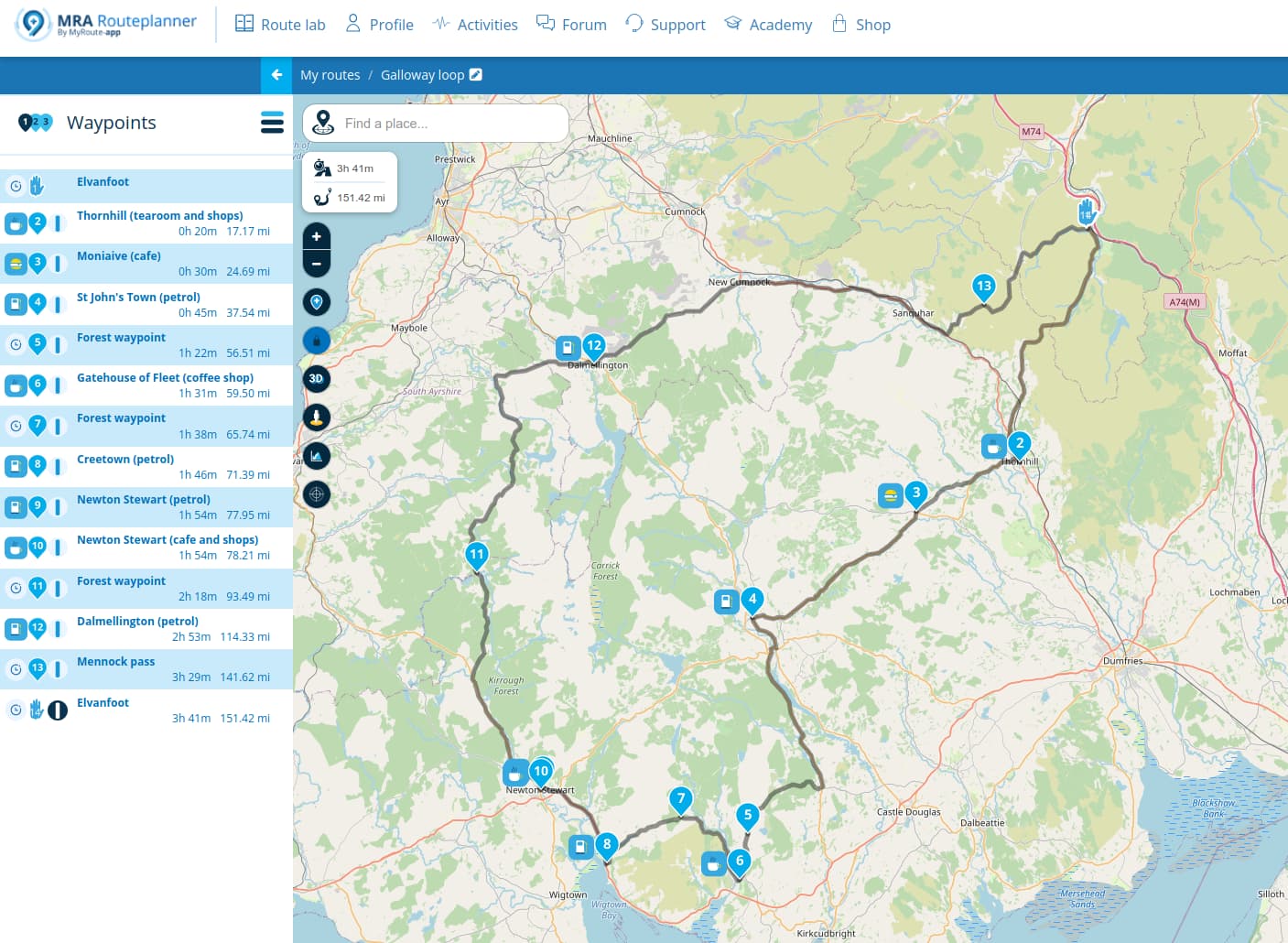The width and height of the screenshot is (1288, 943).
Task: Click the clock icon on Forest waypoint 5 row
Action: pos(16,344)
